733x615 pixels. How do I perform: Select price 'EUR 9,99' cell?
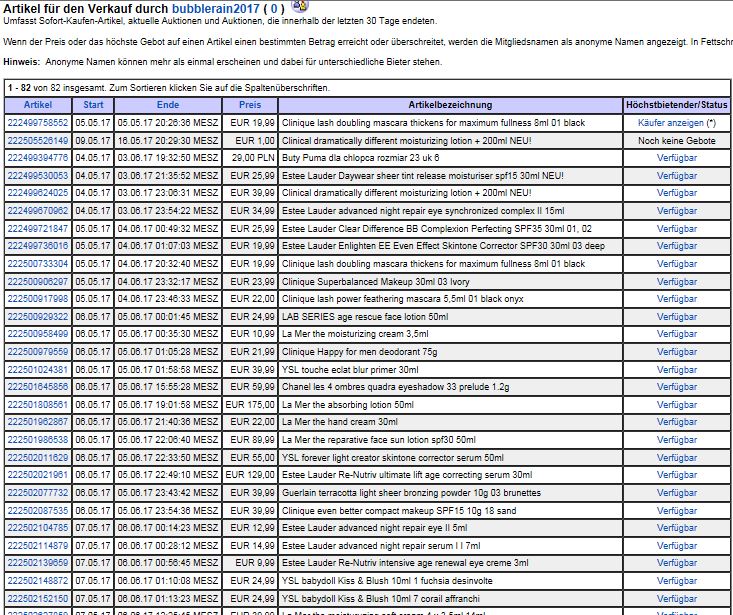click(255, 563)
